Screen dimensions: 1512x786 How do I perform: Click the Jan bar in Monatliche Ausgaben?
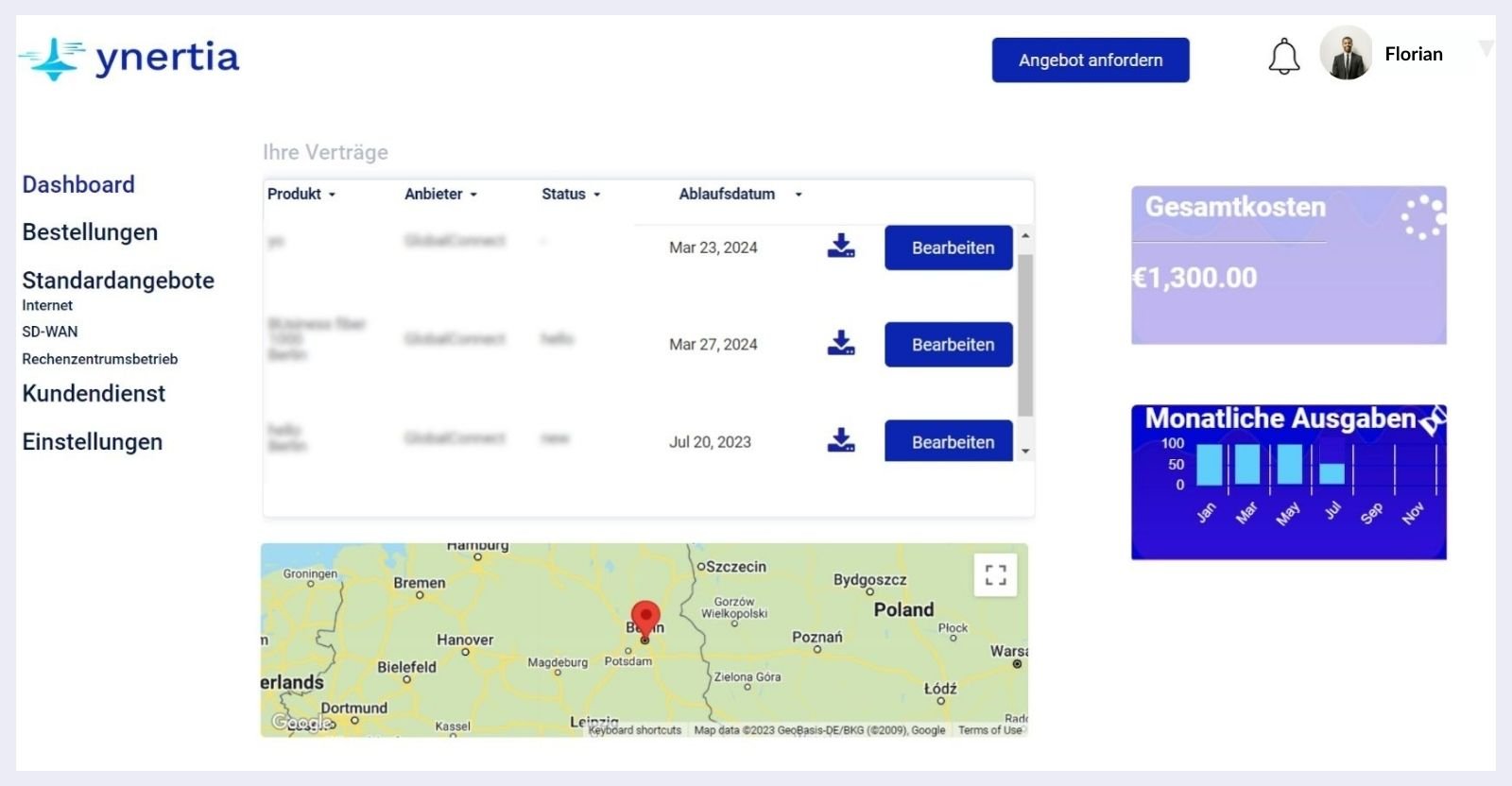[x=1209, y=466]
